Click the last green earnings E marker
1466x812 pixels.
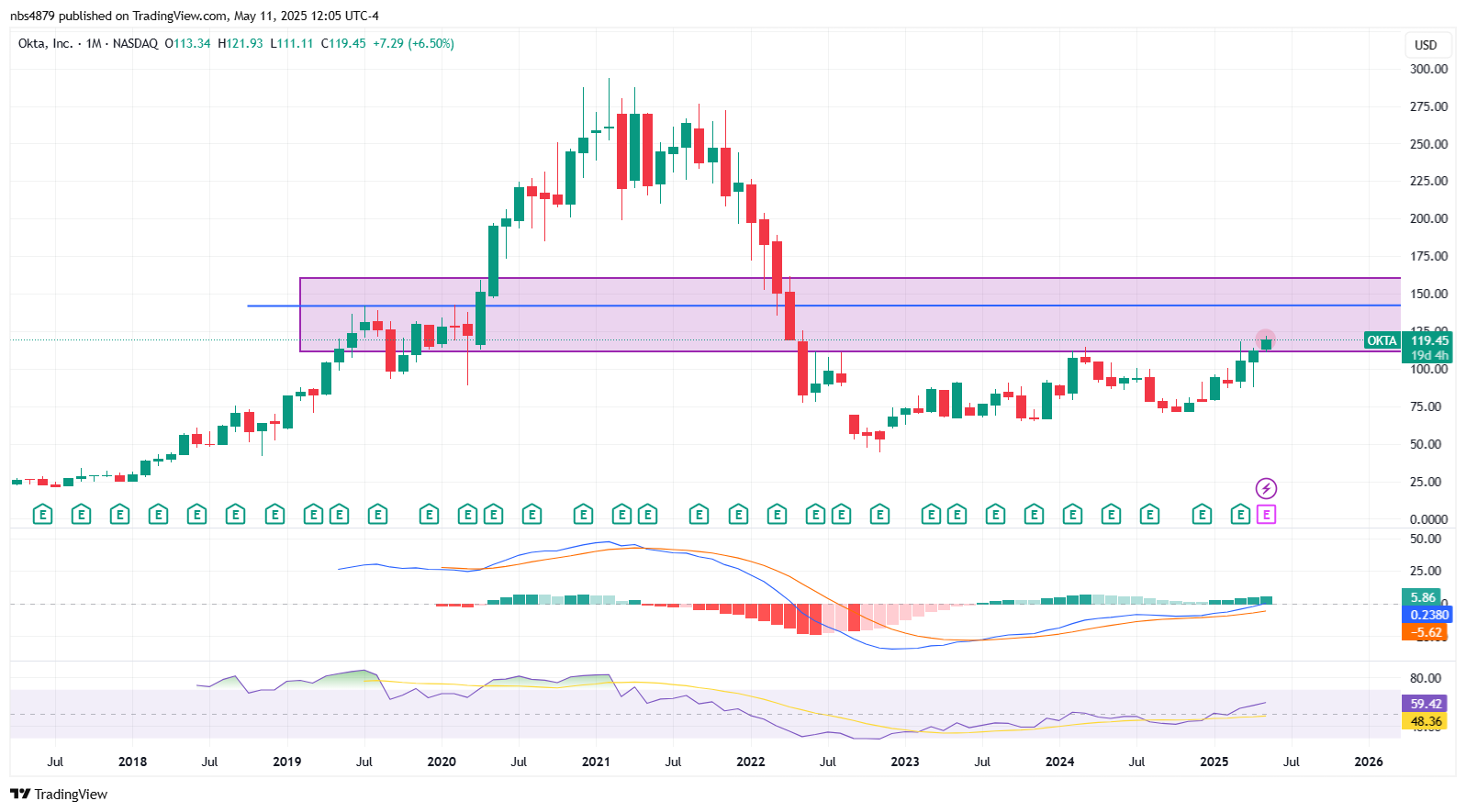click(x=1240, y=515)
